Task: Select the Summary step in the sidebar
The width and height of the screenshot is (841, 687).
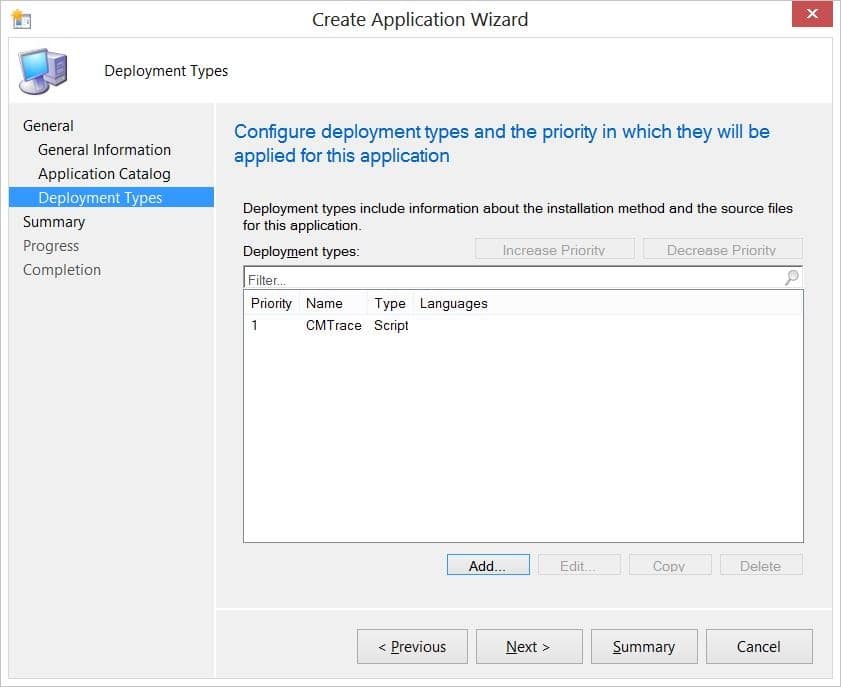Action: point(54,221)
